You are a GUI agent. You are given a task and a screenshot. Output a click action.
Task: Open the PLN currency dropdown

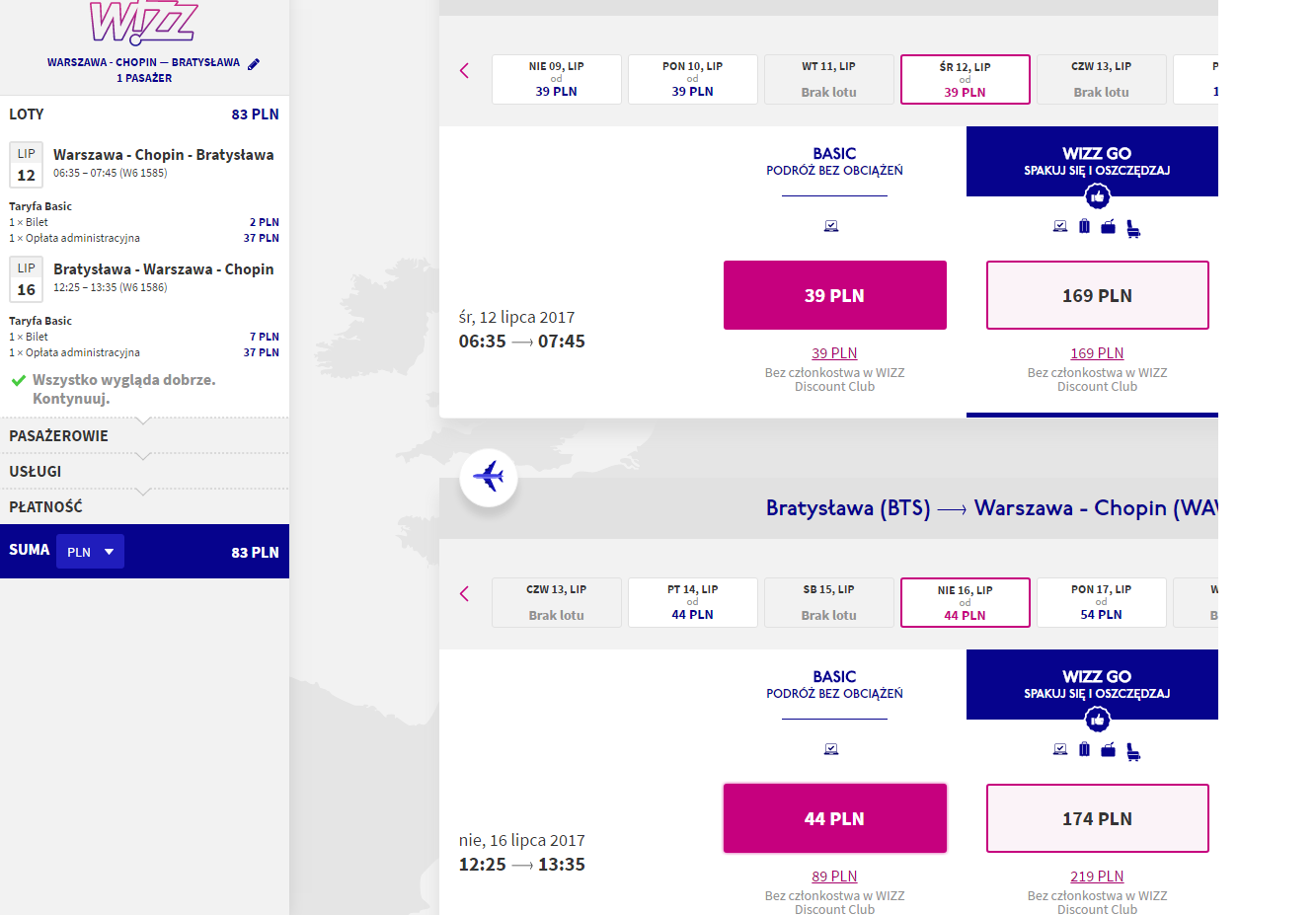90,552
